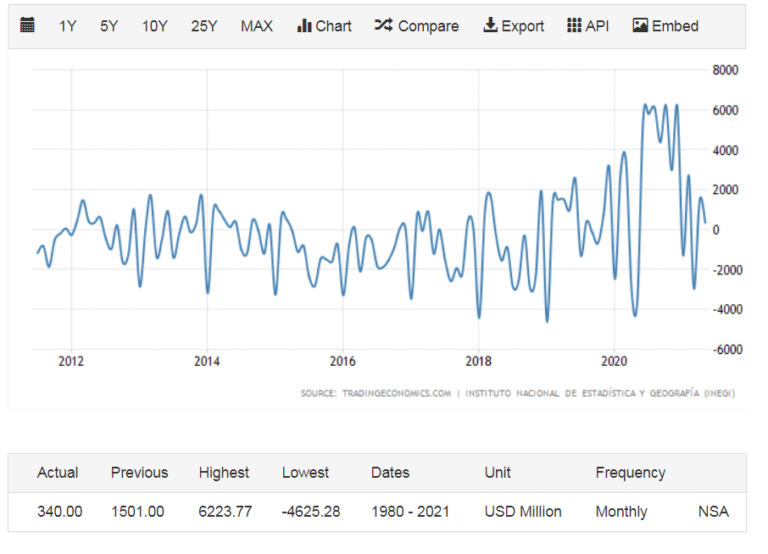The image size is (768, 554).
Task: Click the 2018 x-axis label
Action: 478,361
